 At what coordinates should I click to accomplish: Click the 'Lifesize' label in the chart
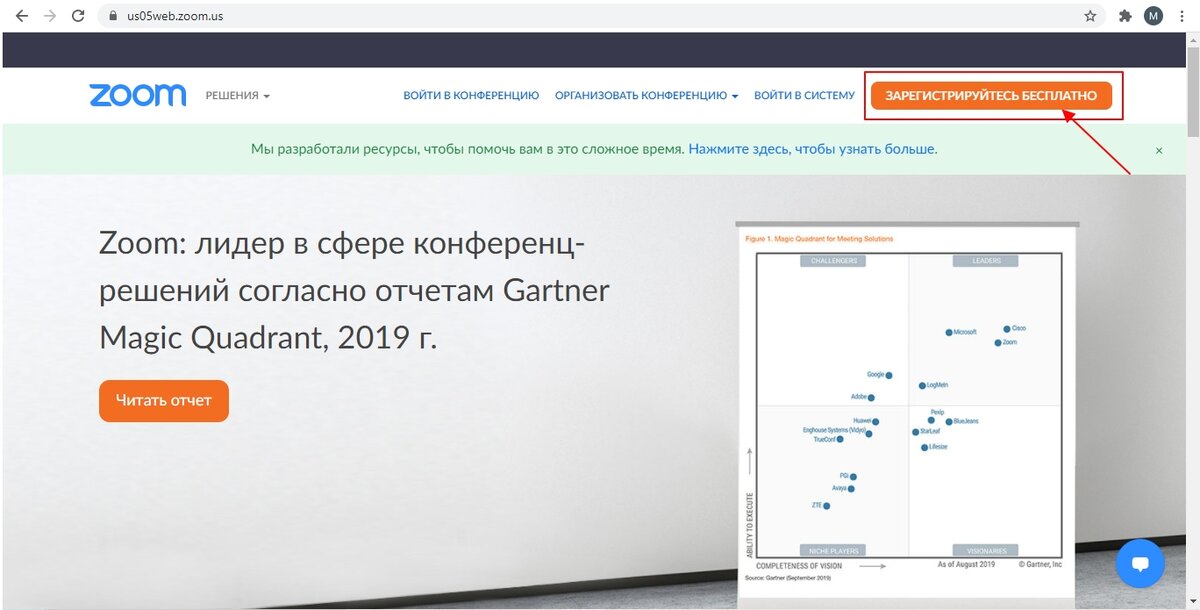click(x=938, y=447)
